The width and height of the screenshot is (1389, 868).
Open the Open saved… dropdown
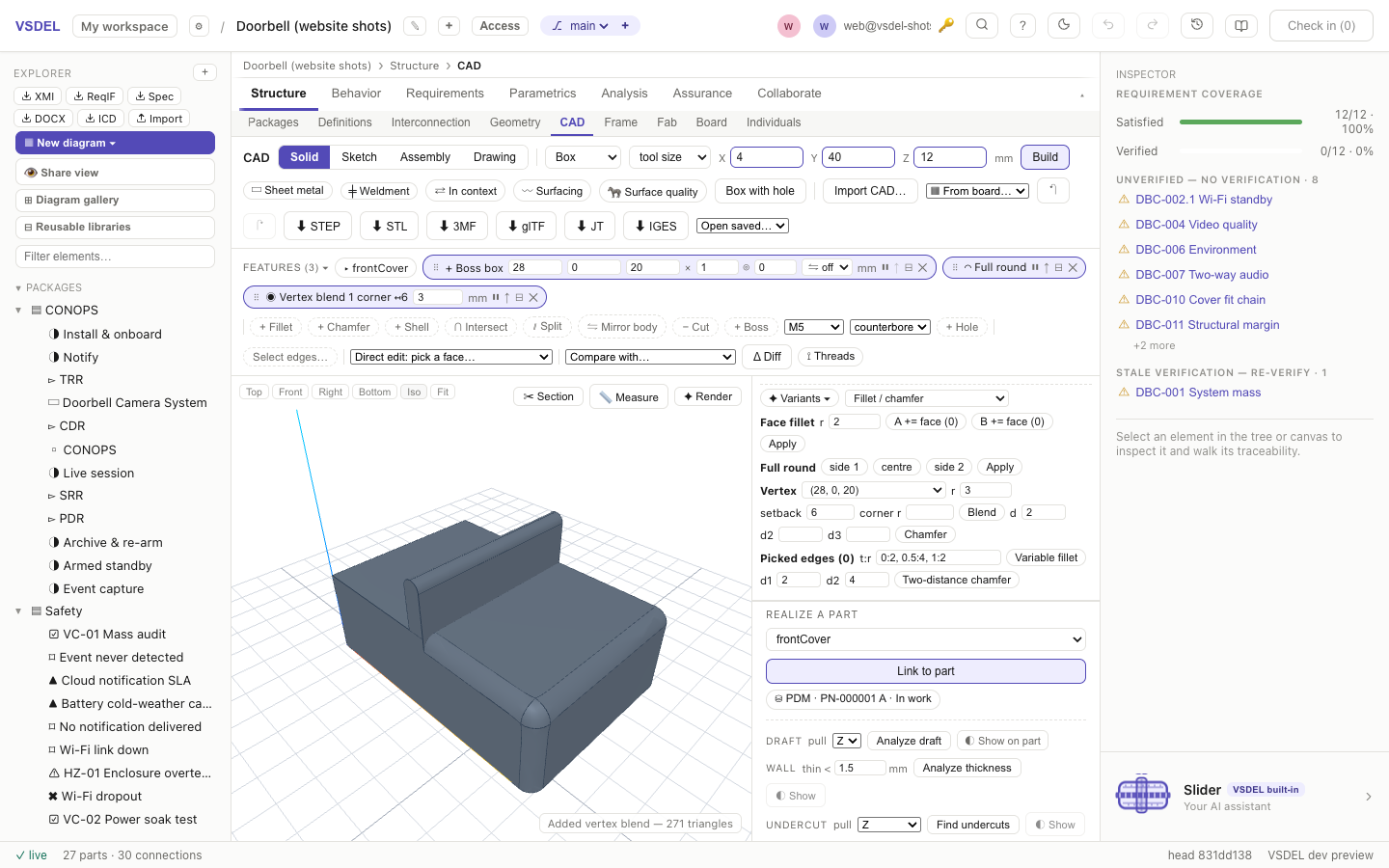tap(743, 226)
